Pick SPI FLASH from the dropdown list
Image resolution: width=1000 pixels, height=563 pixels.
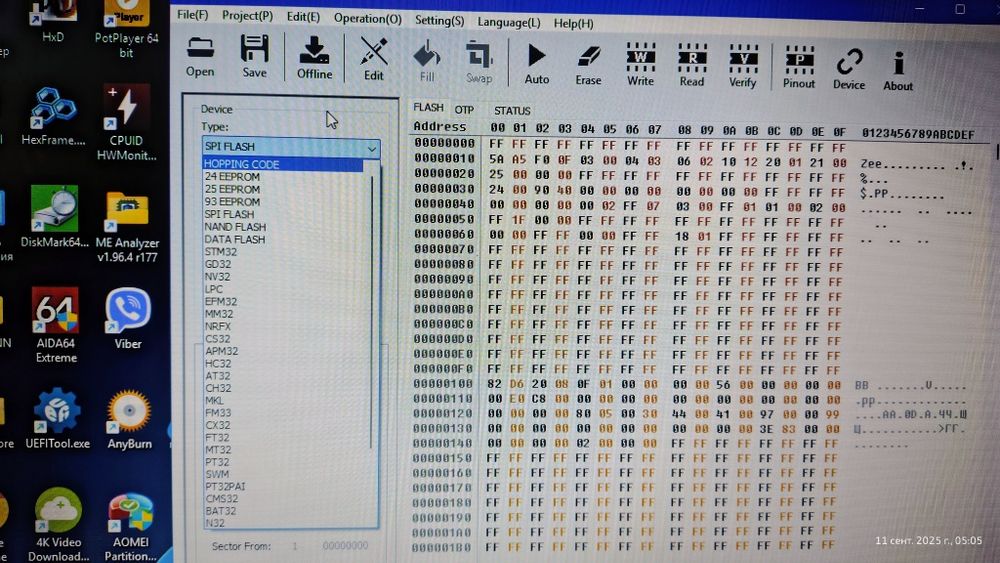click(x=229, y=214)
